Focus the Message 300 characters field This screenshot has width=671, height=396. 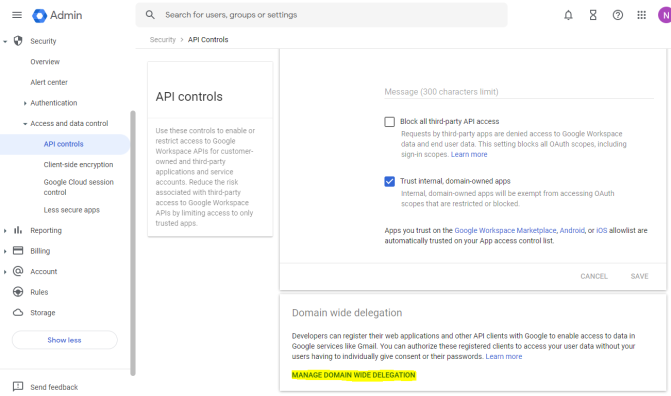[x=519, y=92]
